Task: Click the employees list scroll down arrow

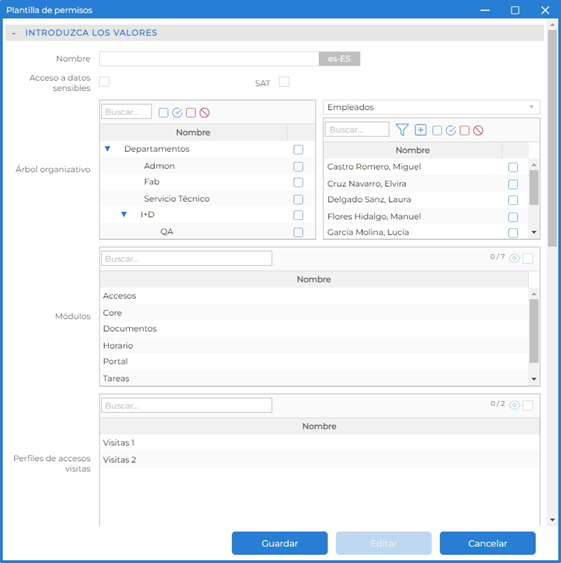Action: coord(534,232)
